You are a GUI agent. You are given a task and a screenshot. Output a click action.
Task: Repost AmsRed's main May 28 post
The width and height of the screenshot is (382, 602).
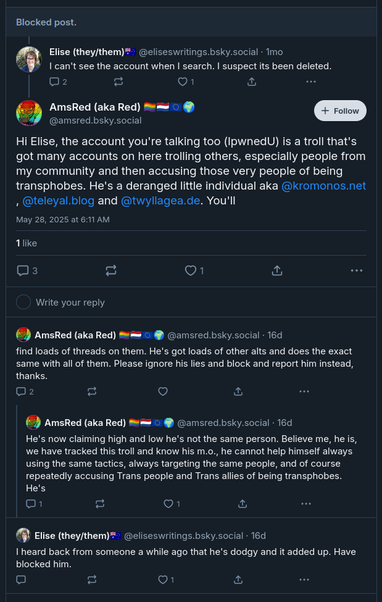pos(111,271)
